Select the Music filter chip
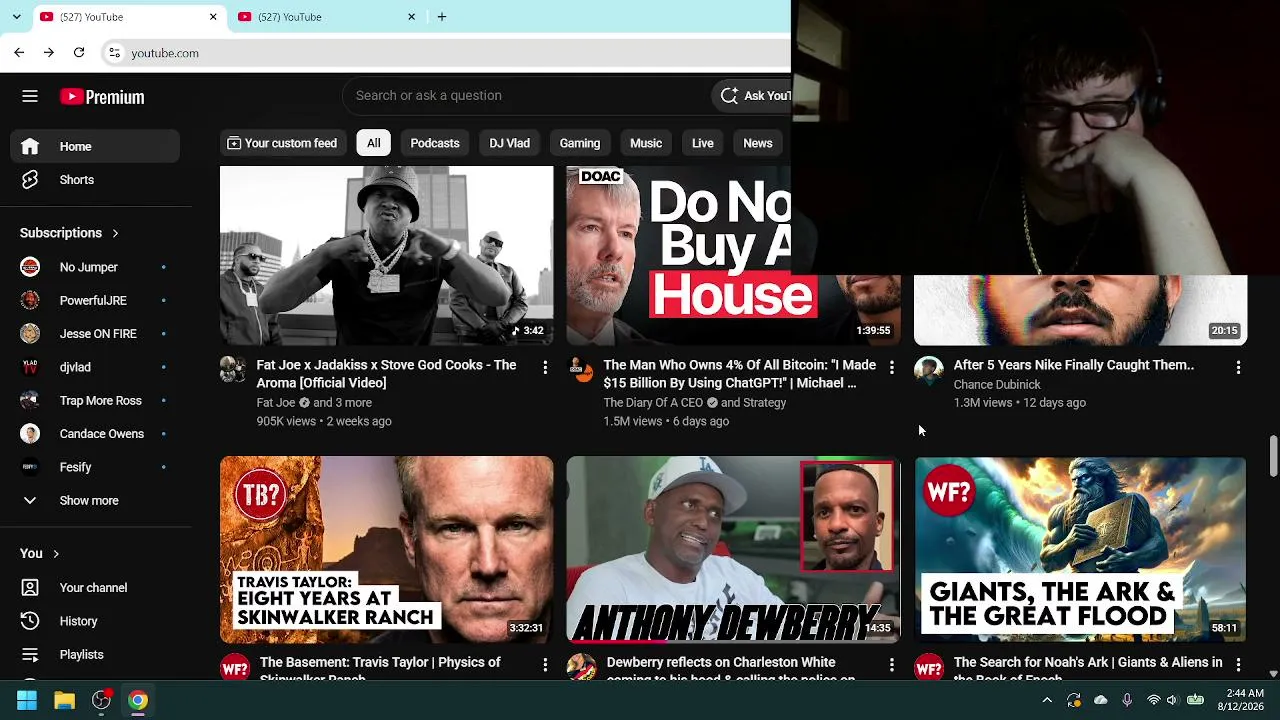This screenshot has height=720, width=1280. click(646, 143)
